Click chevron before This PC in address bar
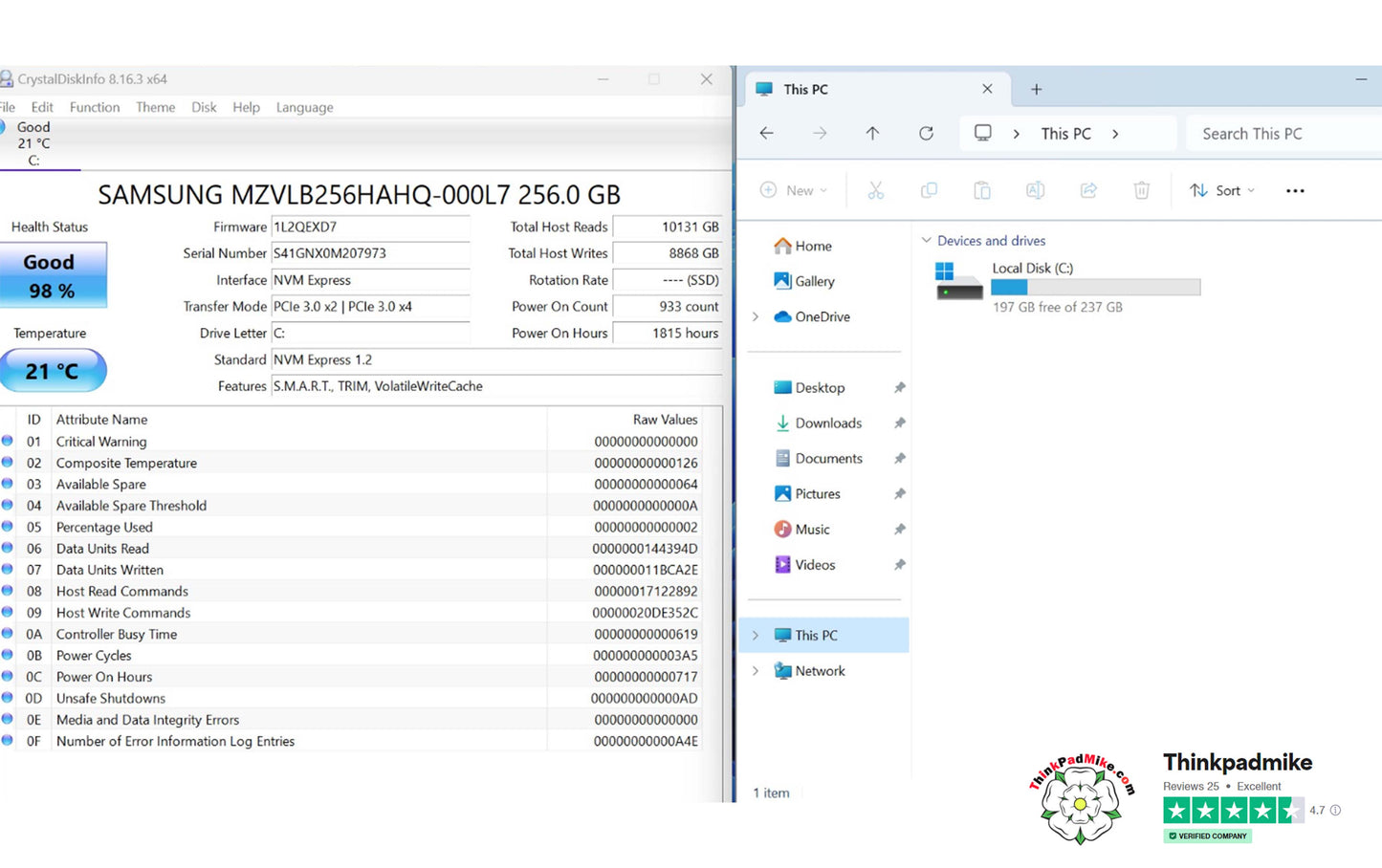 (x=1016, y=134)
